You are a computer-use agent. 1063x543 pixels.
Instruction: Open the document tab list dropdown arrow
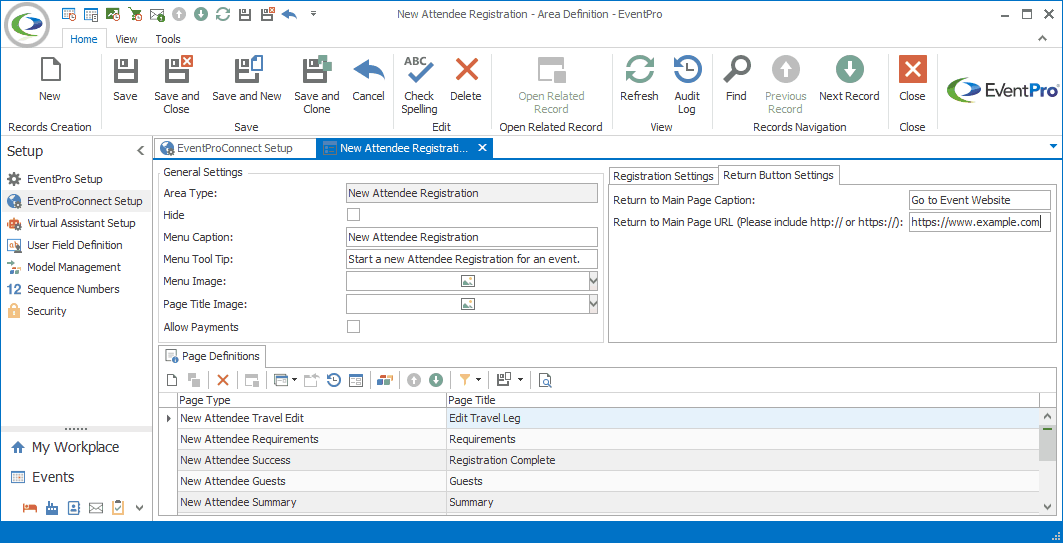pos(1053,146)
